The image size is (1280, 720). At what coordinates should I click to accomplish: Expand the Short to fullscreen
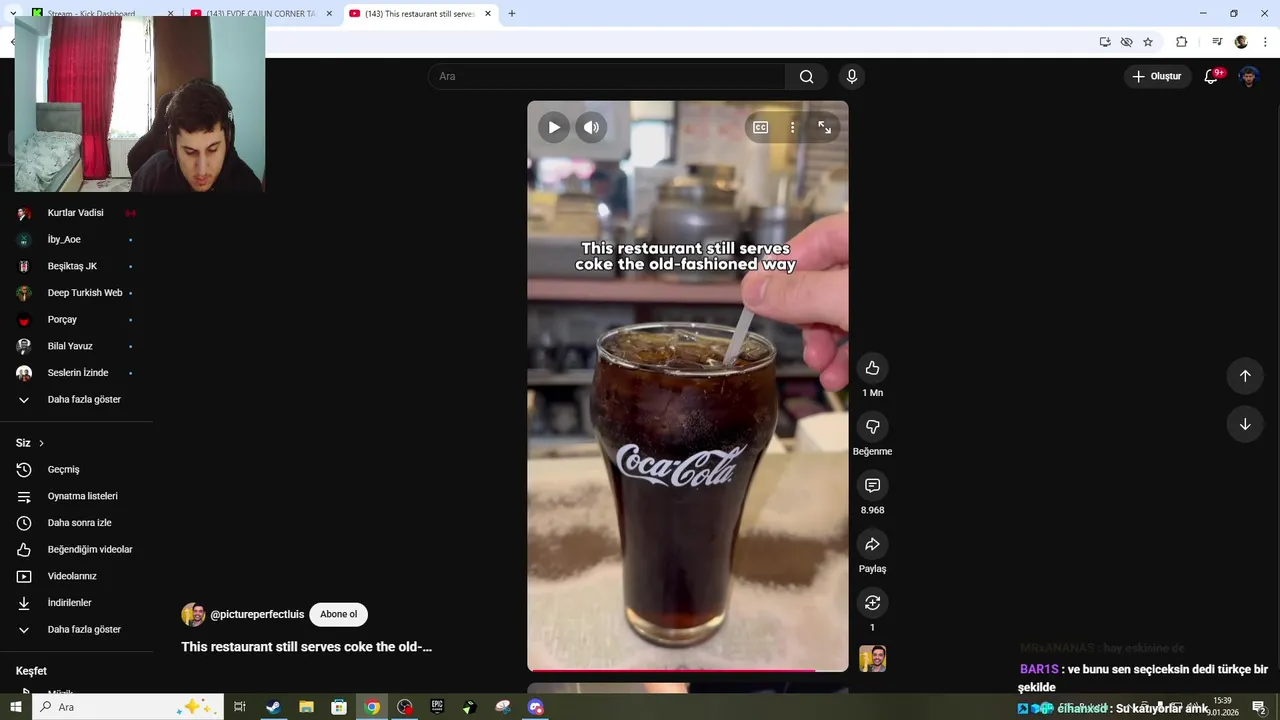tap(824, 127)
